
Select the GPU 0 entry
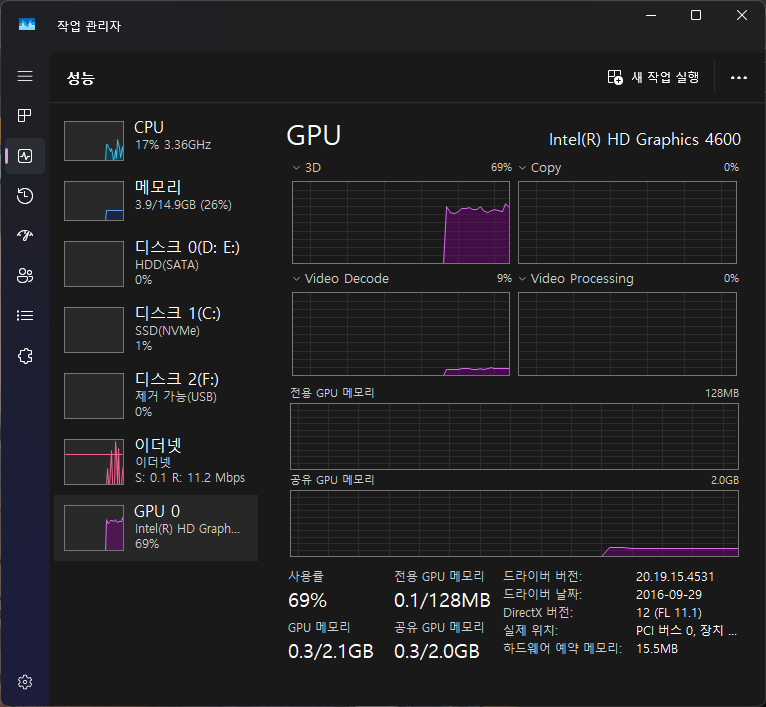coord(156,528)
